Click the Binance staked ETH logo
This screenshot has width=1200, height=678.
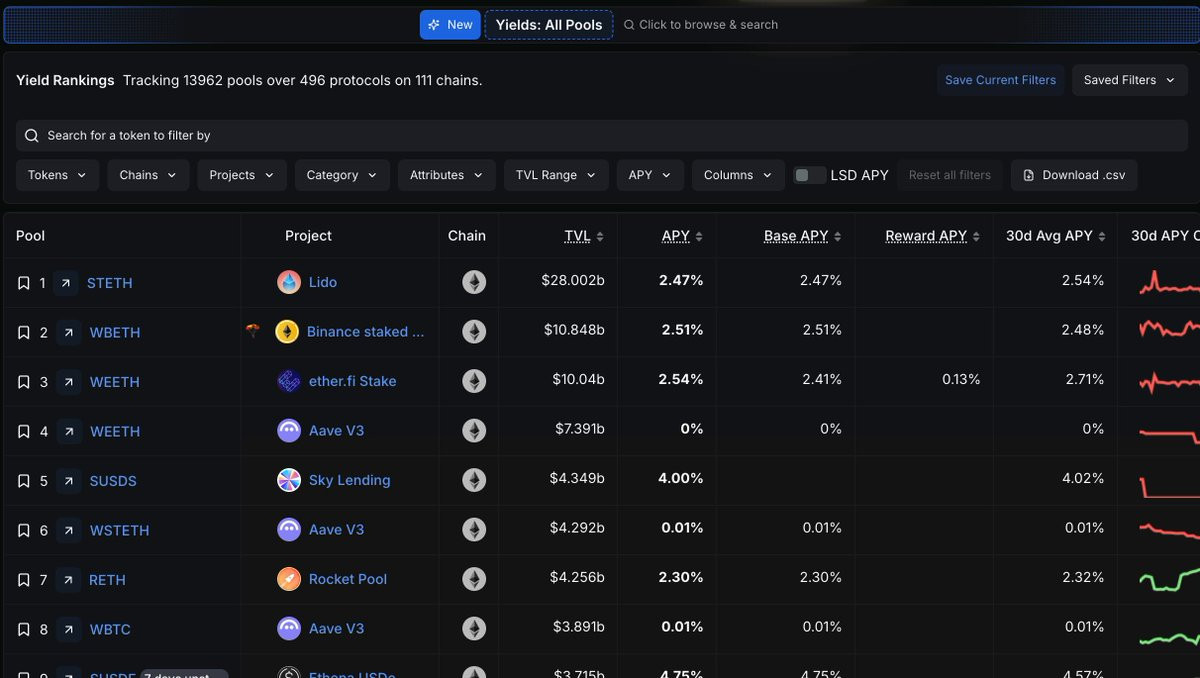click(287, 332)
